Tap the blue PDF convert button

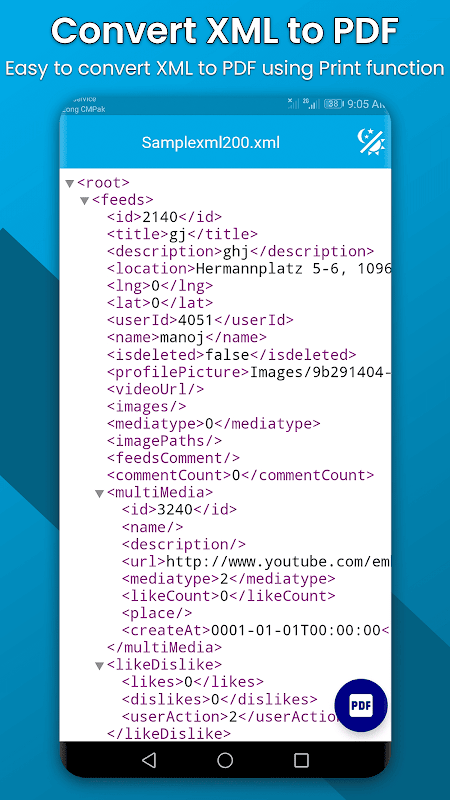[361, 706]
